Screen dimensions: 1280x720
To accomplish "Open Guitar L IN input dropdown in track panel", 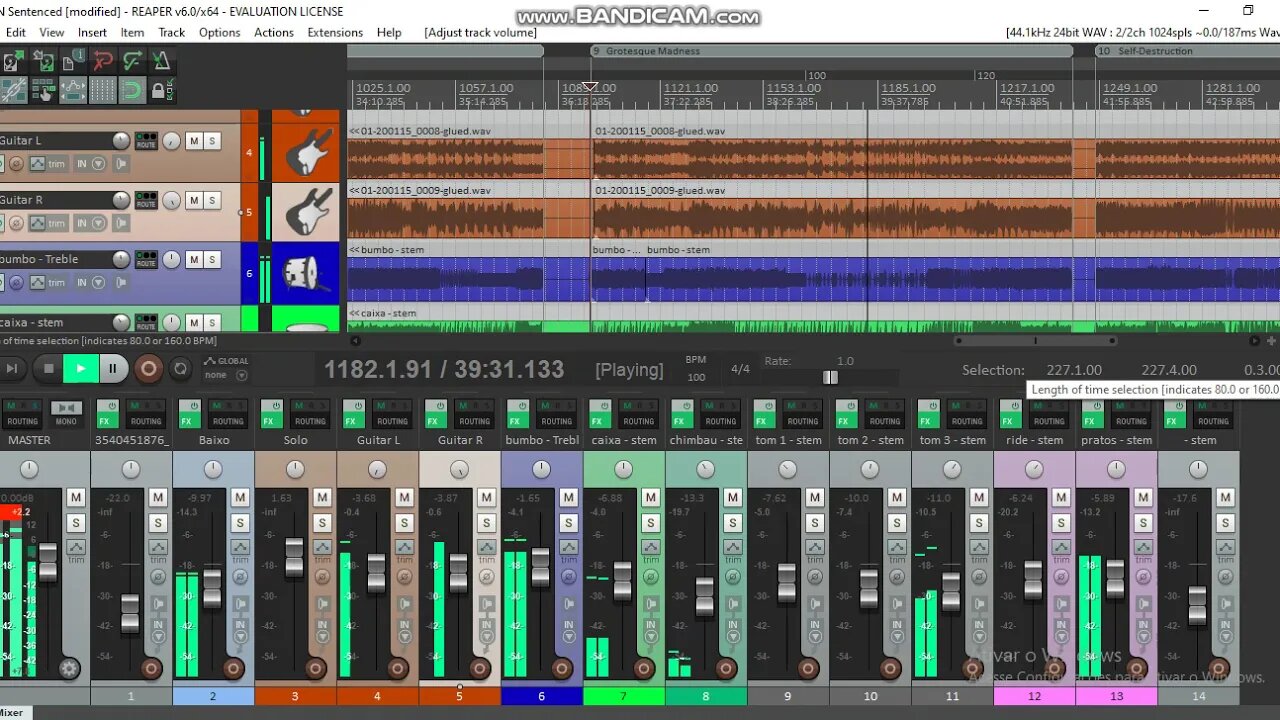I will pyautogui.click(x=90, y=164).
